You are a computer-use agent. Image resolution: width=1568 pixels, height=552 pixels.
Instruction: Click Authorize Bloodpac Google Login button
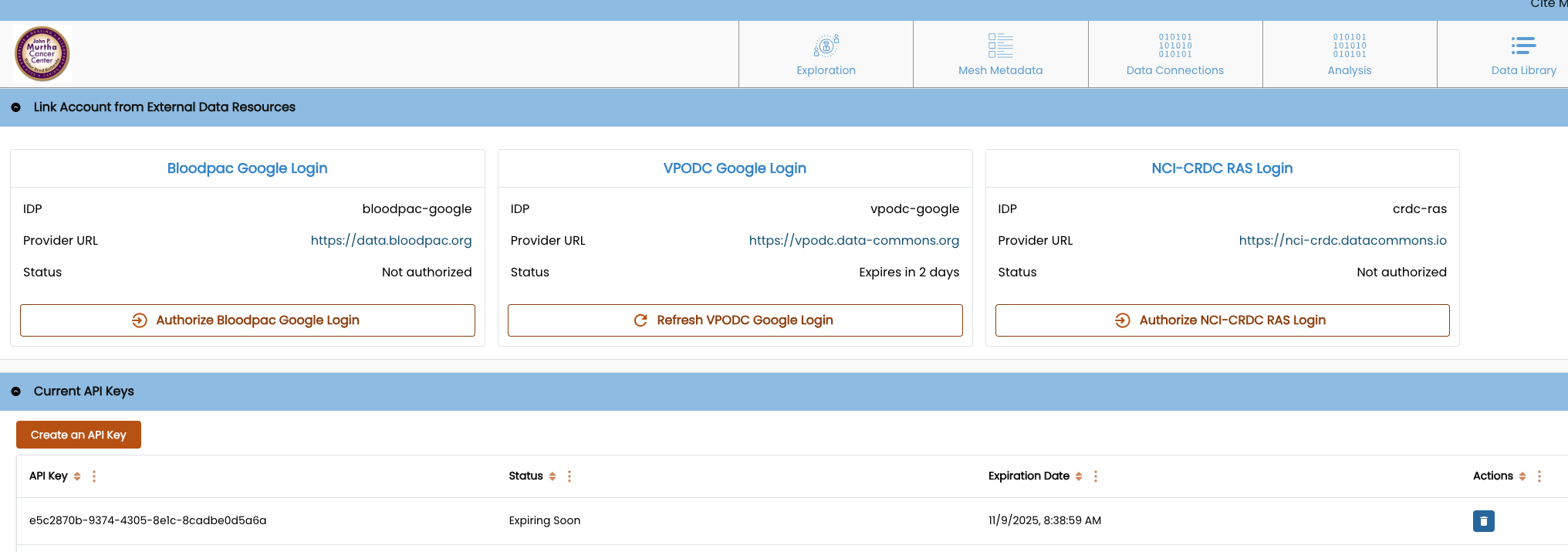point(248,320)
